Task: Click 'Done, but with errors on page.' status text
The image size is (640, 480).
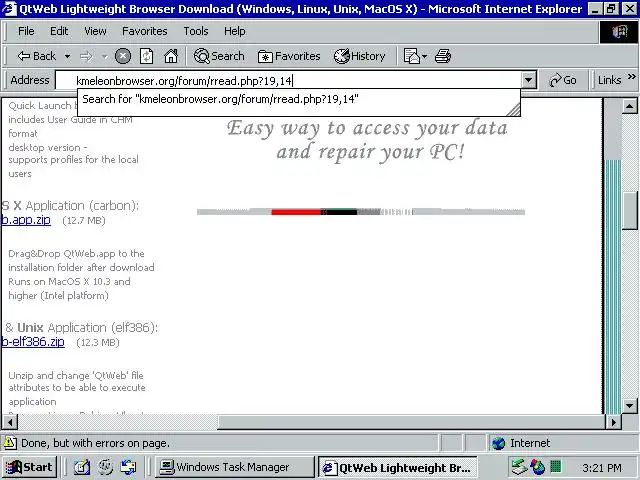Action: pyautogui.click(x=95, y=443)
